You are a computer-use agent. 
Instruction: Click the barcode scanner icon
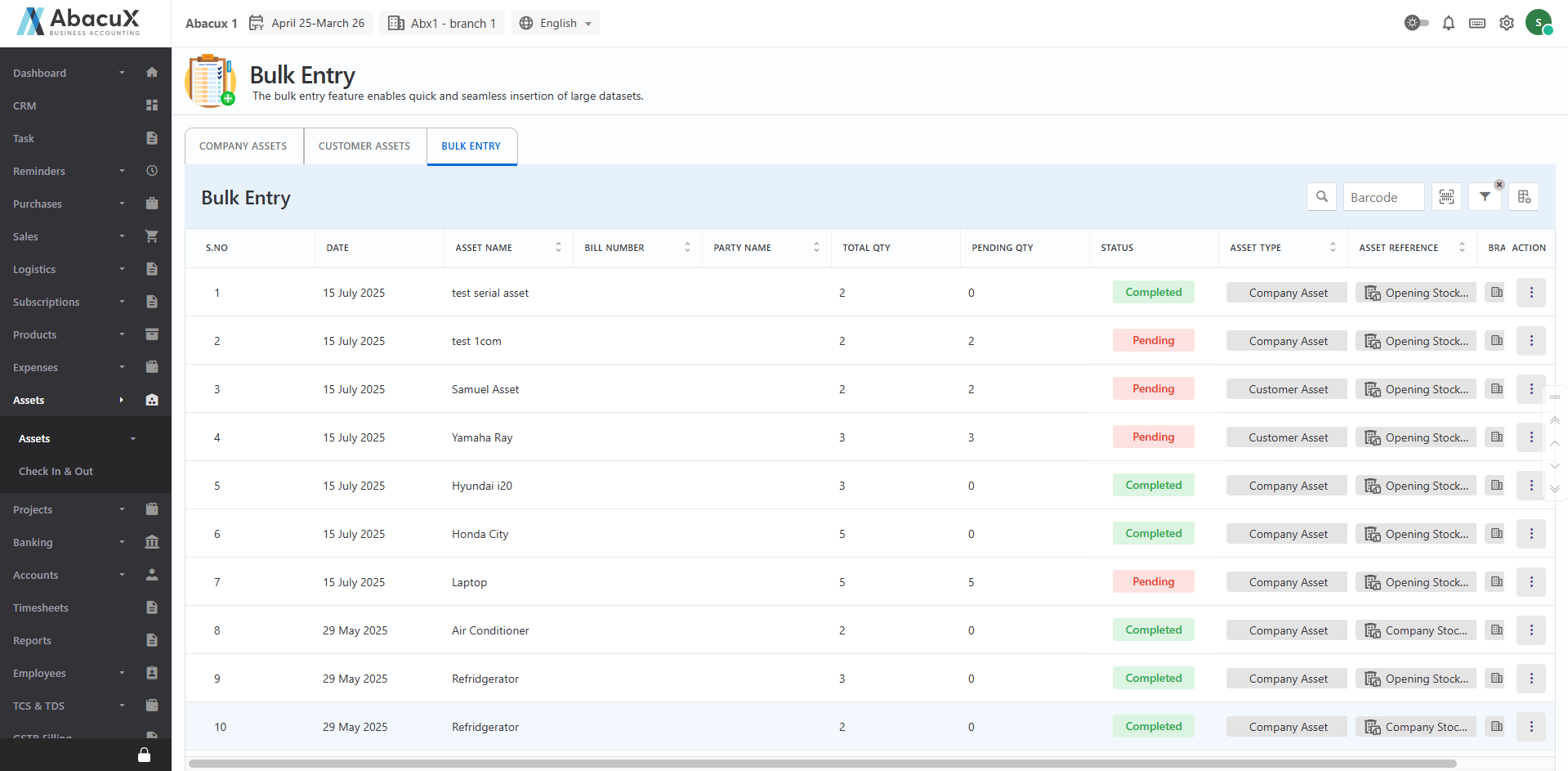click(1446, 197)
